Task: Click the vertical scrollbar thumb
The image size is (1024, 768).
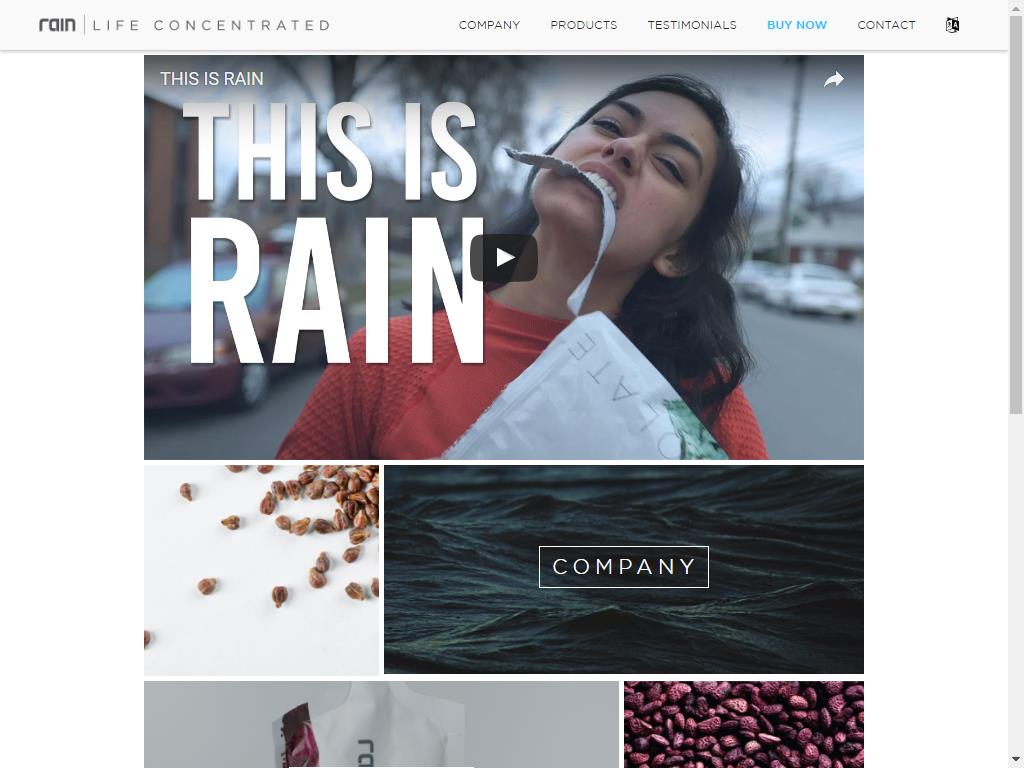Action: click(x=1016, y=214)
